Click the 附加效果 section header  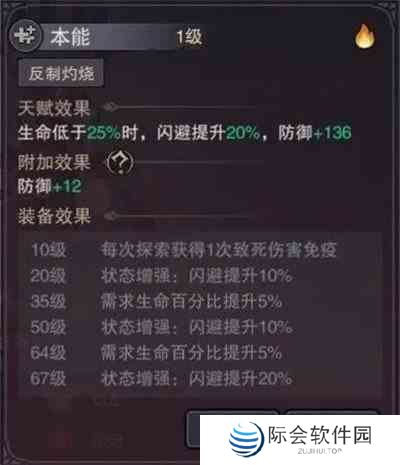point(54,163)
